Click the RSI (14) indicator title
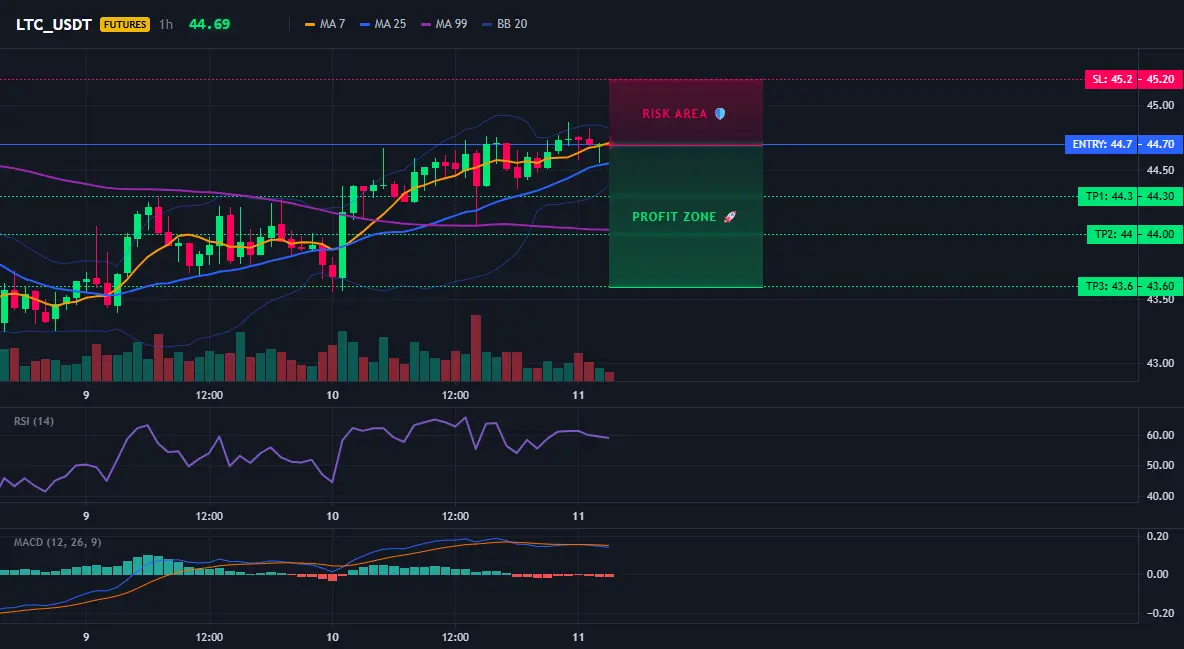 click(34, 421)
